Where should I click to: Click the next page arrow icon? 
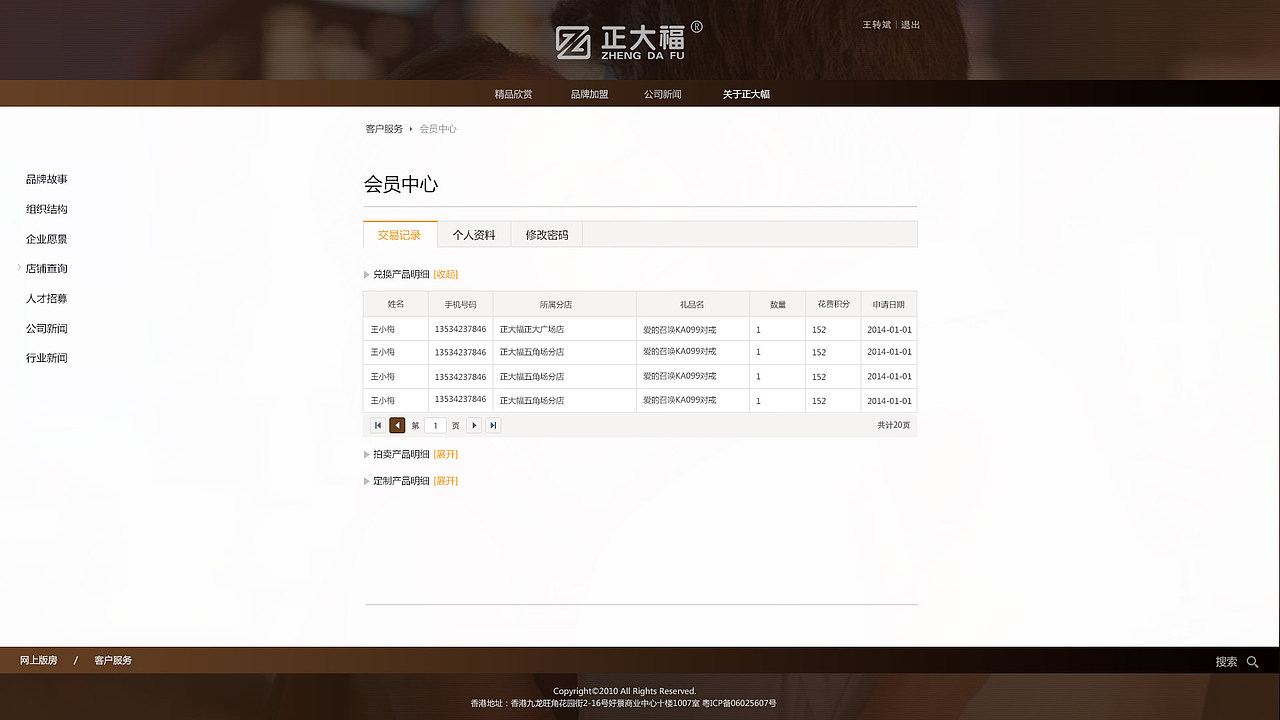[474, 425]
